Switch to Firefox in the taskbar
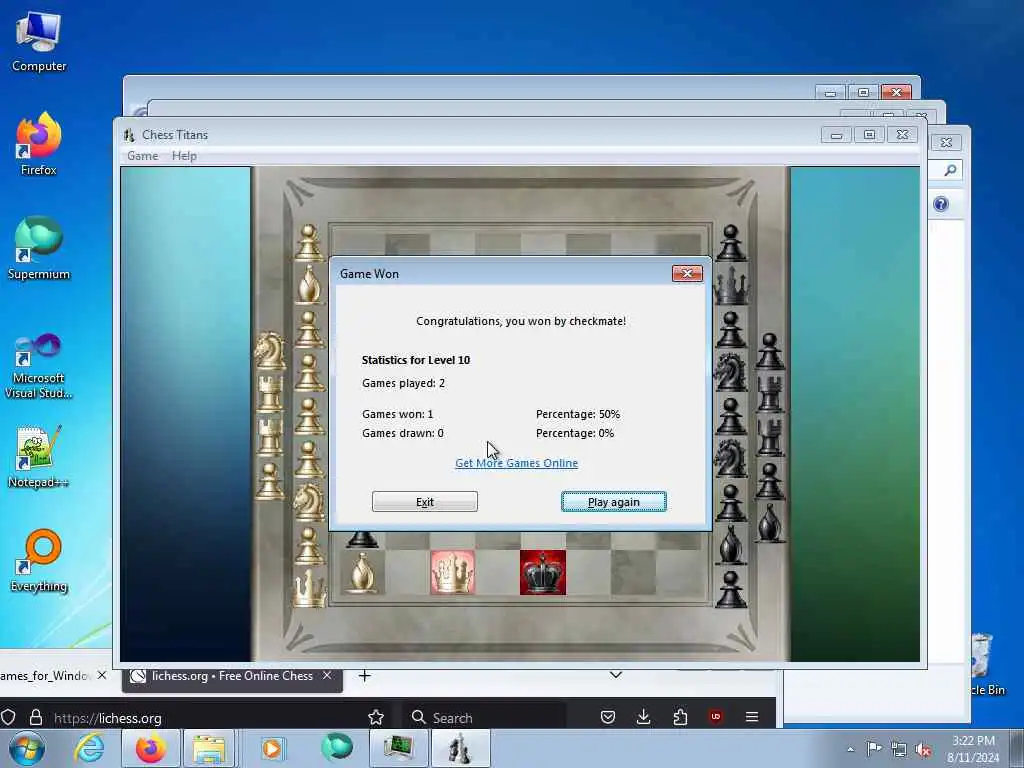 (151, 748)
